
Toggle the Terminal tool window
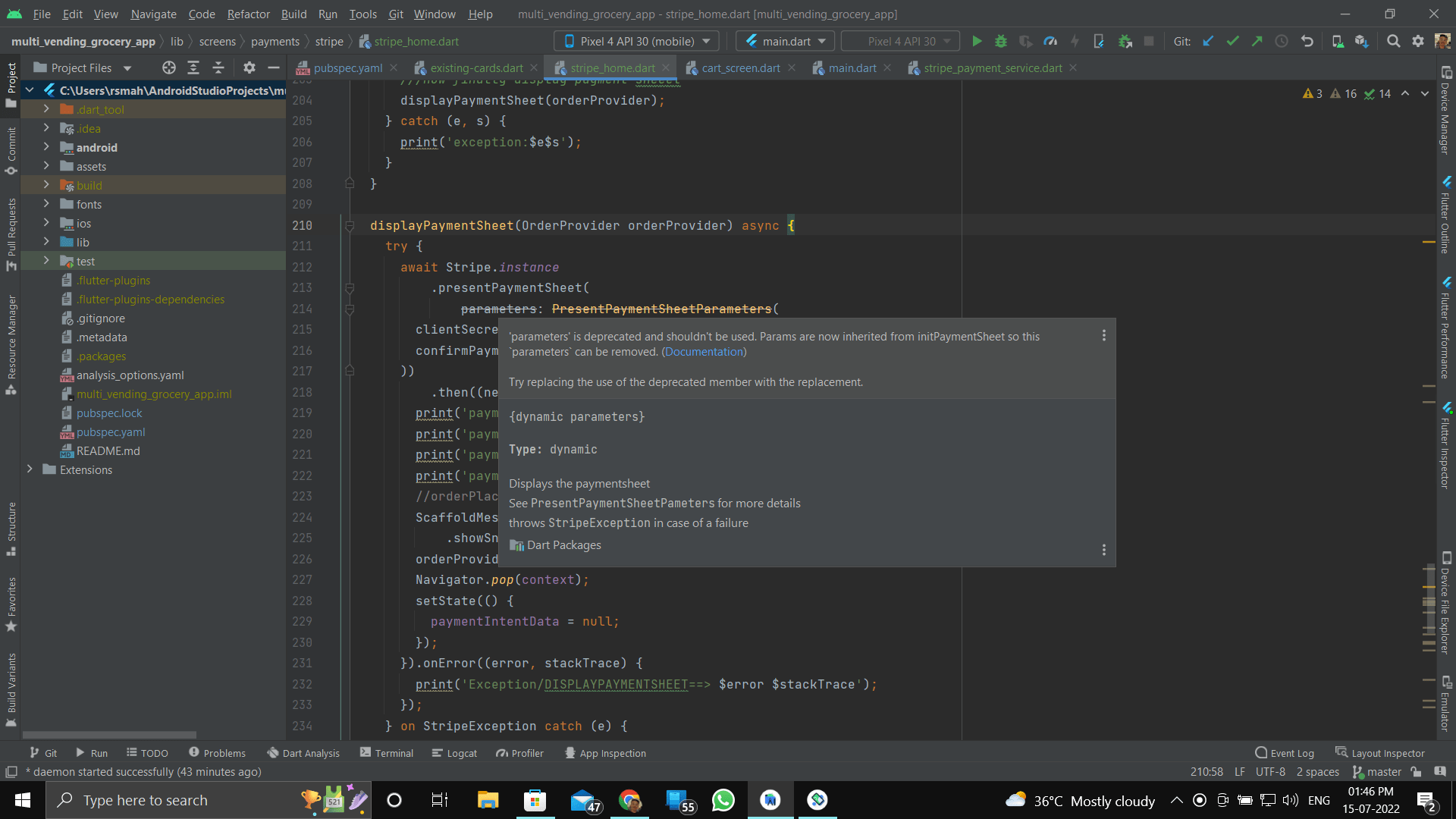pyautogui.click(x=387, y=752)
